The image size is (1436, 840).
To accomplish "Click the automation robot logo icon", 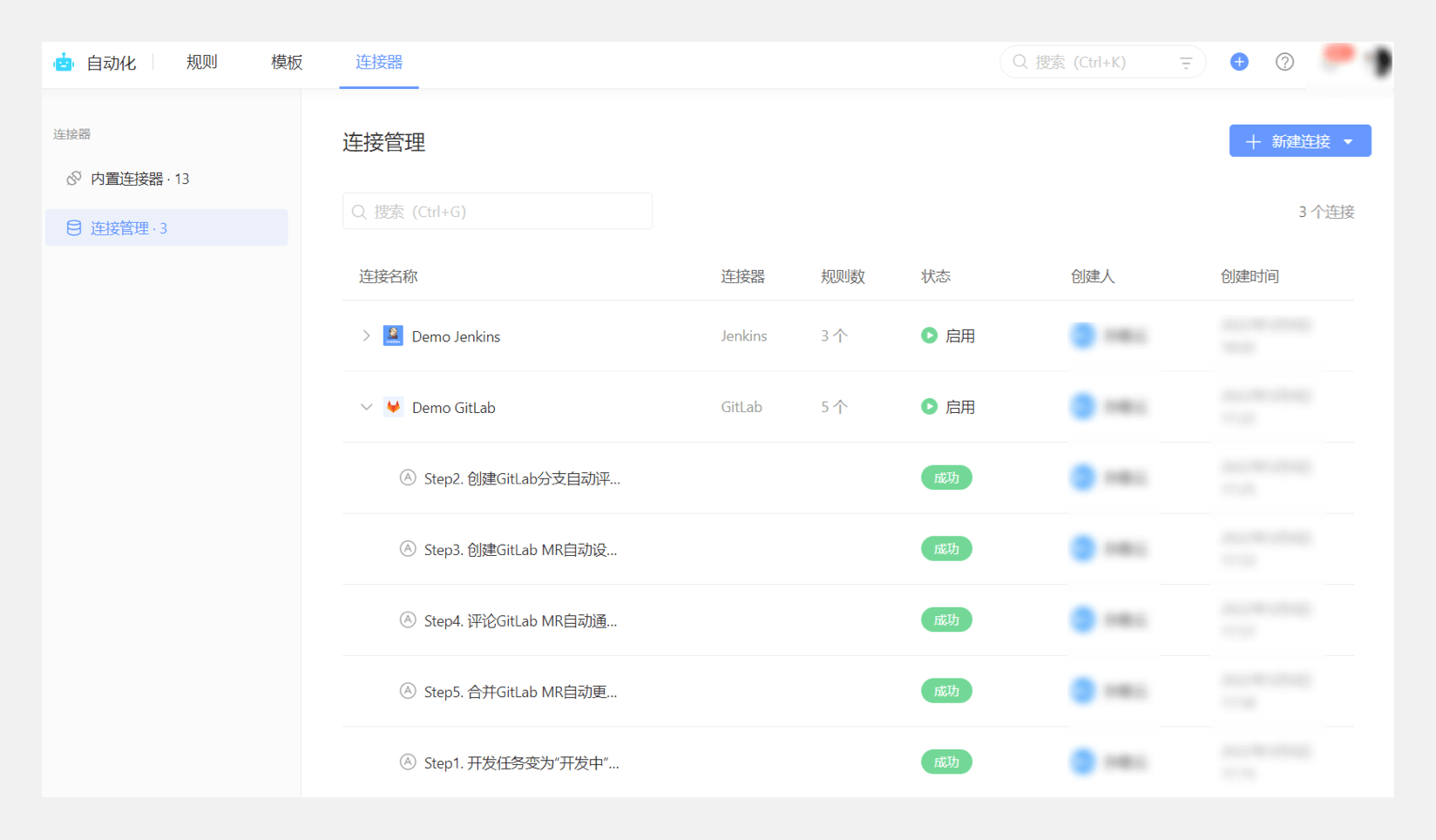I will 64,63.
